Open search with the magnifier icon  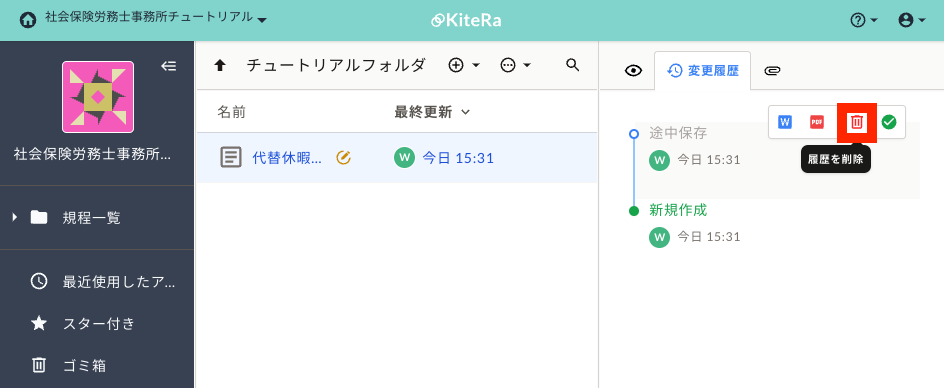pos(573,65)
